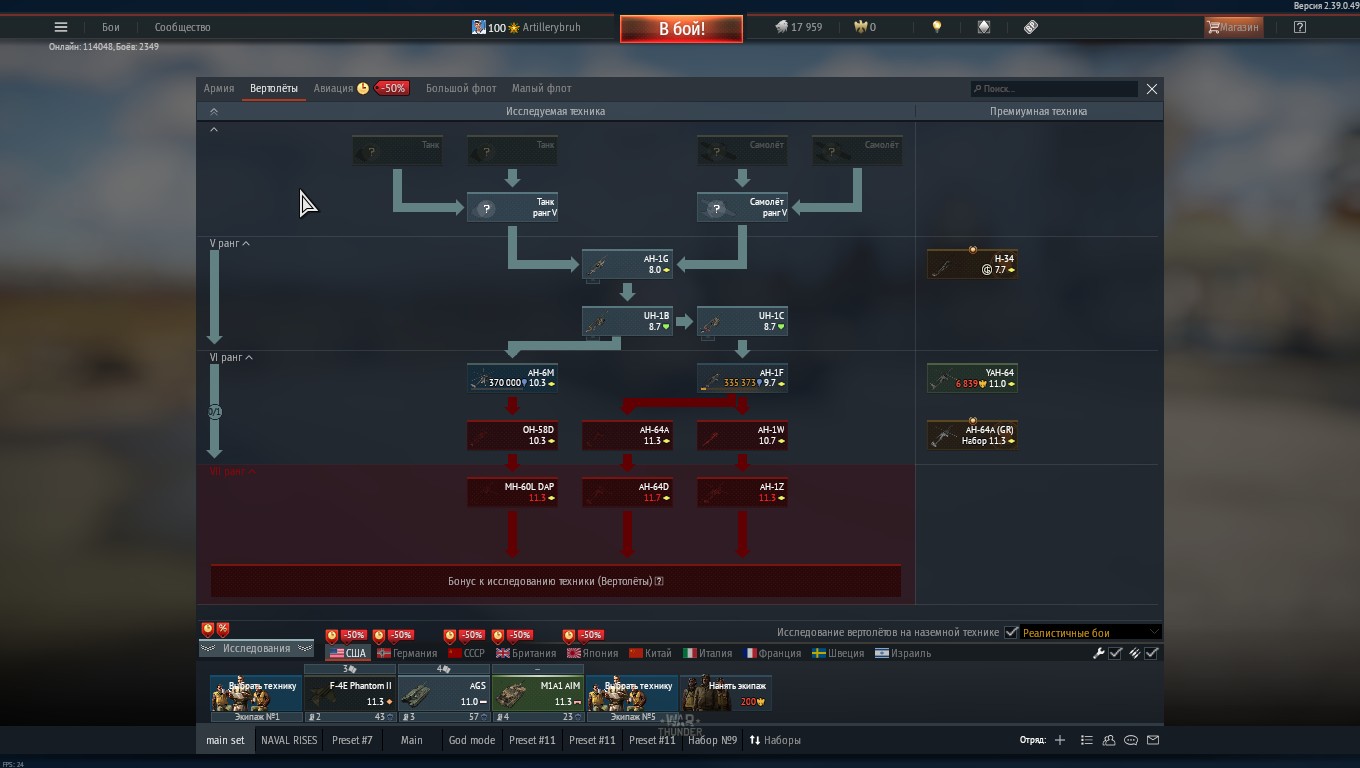Select the AH-1Z helicopter card
The height and width of the screenshot is (768, 1360).
coord(742,492)
